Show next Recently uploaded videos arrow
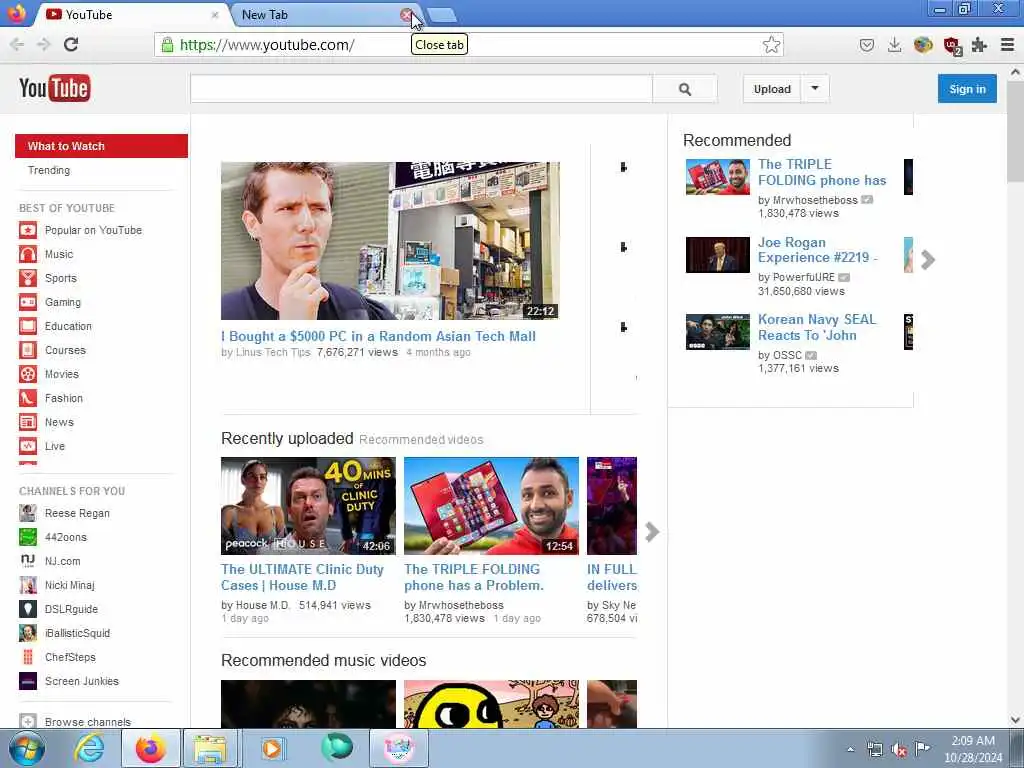 (x=652, y=532)
